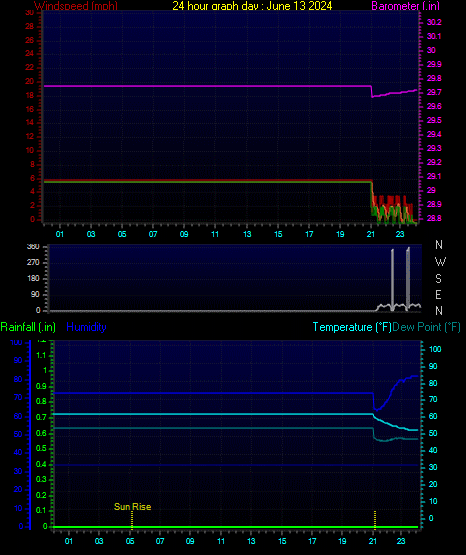Click the 270 degree wind direction axis label
Viewport: 466px width, 555px height.
pos(33,262)
